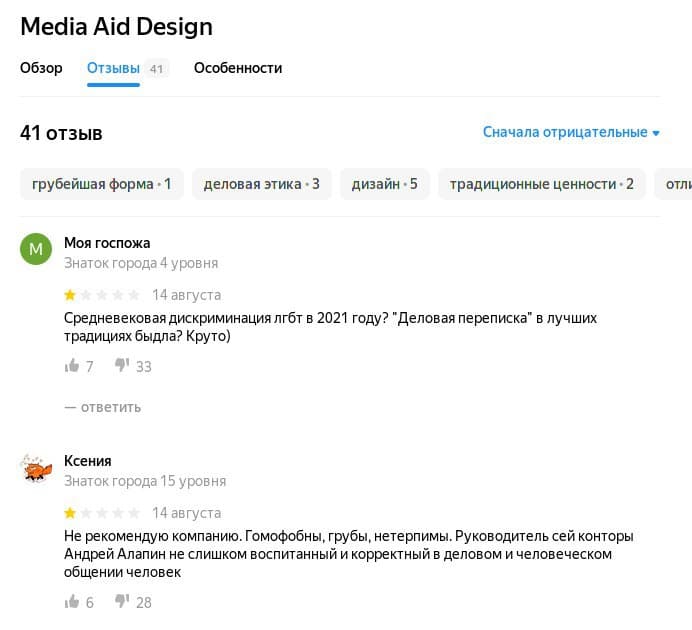The height and width of the screenshot is (630, 692).
Task: Click the Ксения one-star rating
Action: tap(102, 513)
